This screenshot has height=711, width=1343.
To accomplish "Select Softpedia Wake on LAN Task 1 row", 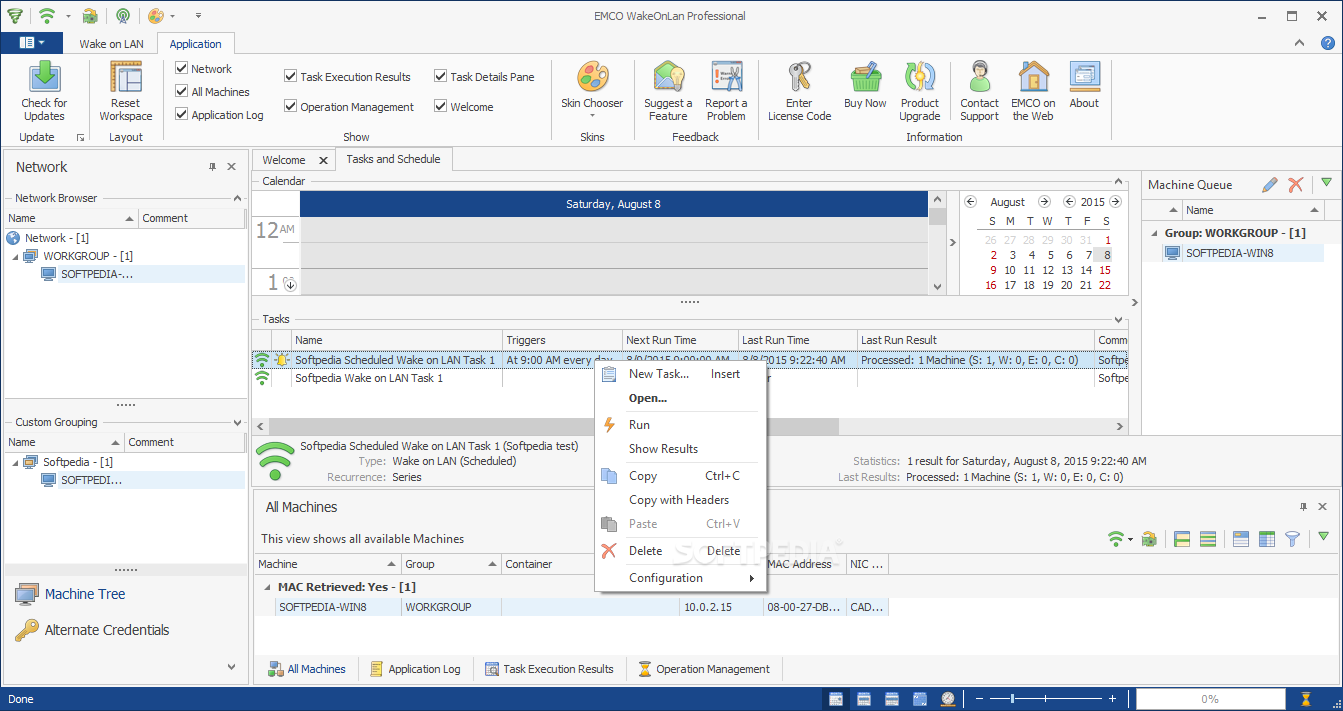I will pyautogui.click(x=690, y=378).
